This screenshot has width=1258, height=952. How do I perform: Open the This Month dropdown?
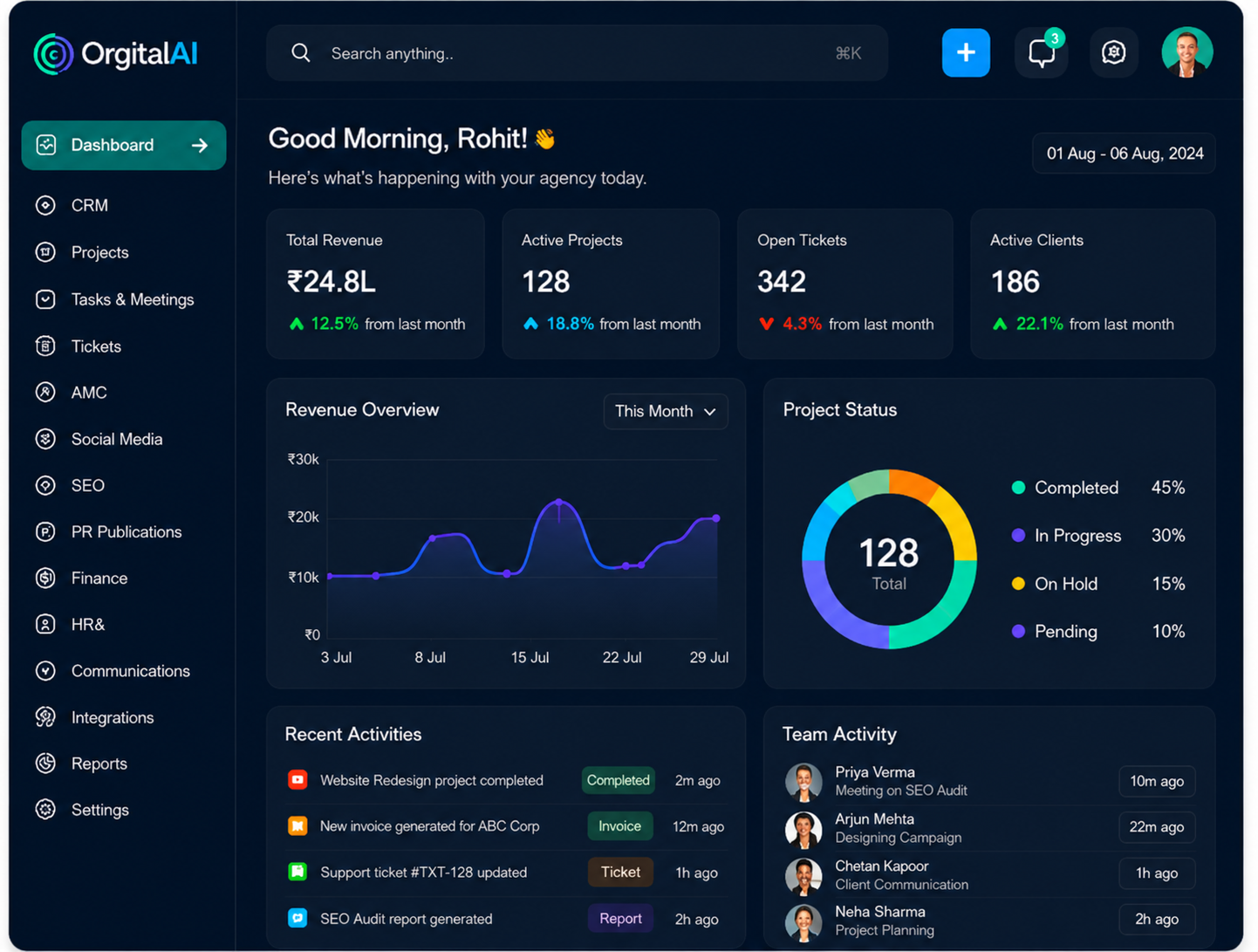tap(666, 411)
